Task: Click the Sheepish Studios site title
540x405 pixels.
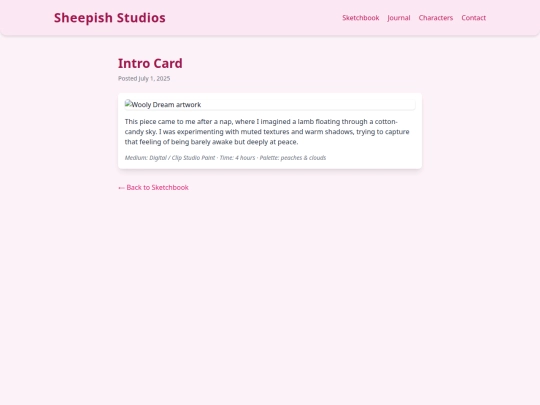Action: click(110, 18)
